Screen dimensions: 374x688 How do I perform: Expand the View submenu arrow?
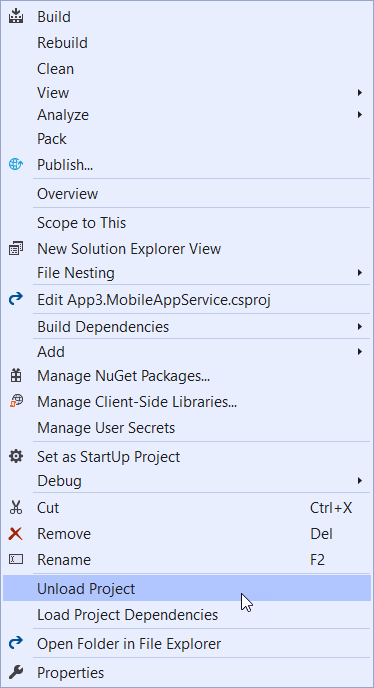click(360, 93)
